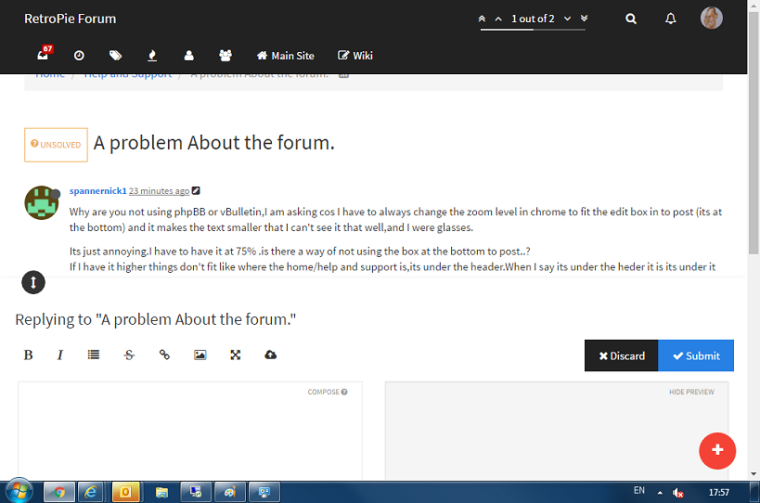760x503 pixels.
Task: Click the scrollbar down arrow
Action: click(754, 473)
